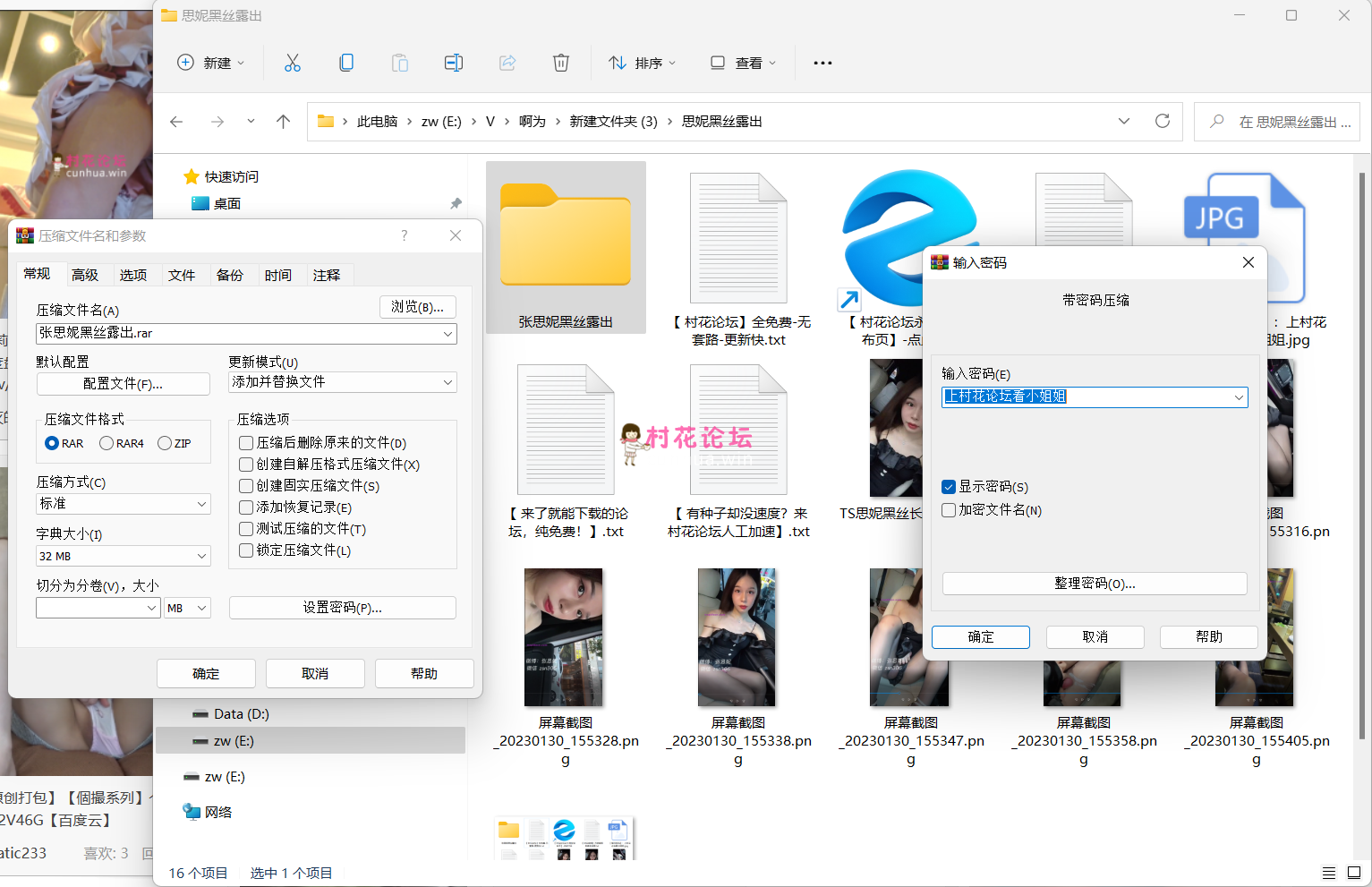The image size is (1372, 887).
Task: Enable 测试压缩的文件 checkbox
Action: [x=246, y=529]
